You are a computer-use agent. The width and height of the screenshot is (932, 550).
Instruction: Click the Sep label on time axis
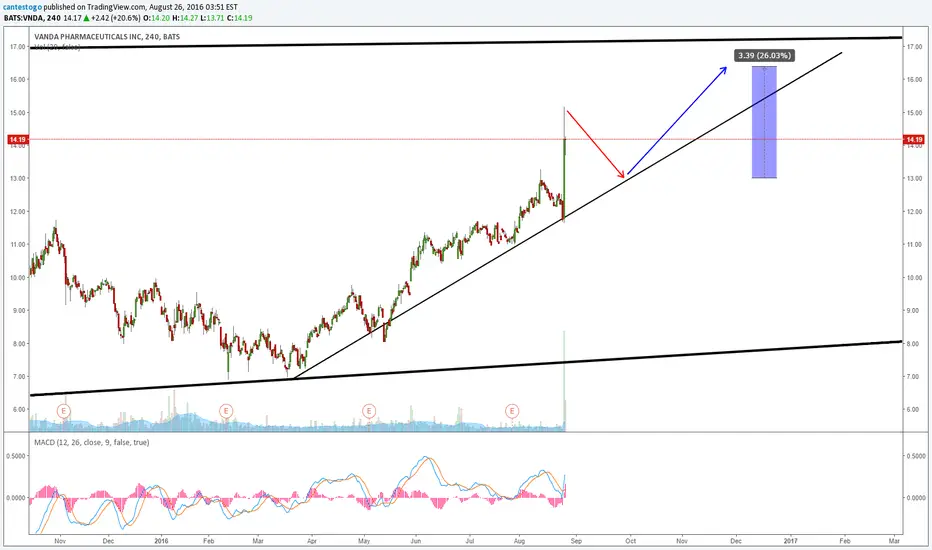tap(576, 541)
